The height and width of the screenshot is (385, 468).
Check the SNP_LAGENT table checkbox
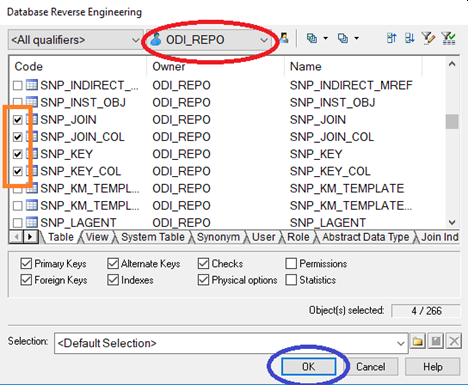click(x=18, y=223)
